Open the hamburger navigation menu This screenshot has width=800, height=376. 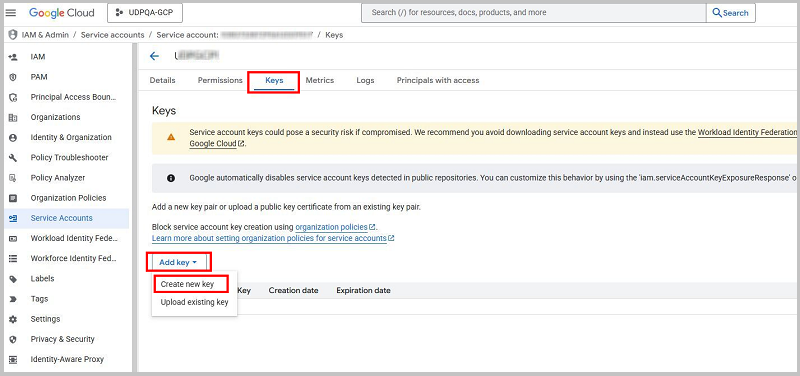[x=11, y=13]
